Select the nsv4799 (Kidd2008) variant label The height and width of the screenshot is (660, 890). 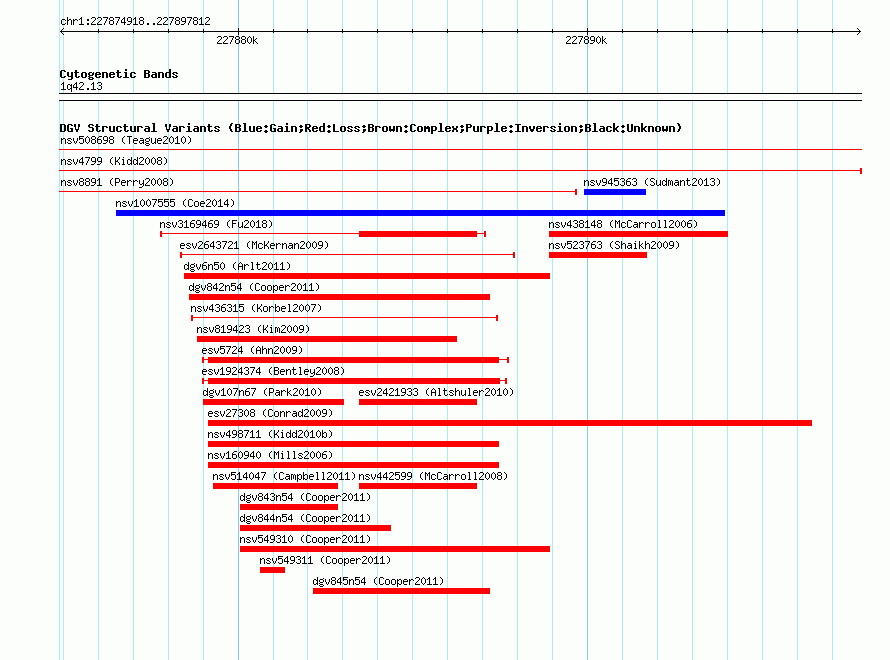click(x=114, y=161)
